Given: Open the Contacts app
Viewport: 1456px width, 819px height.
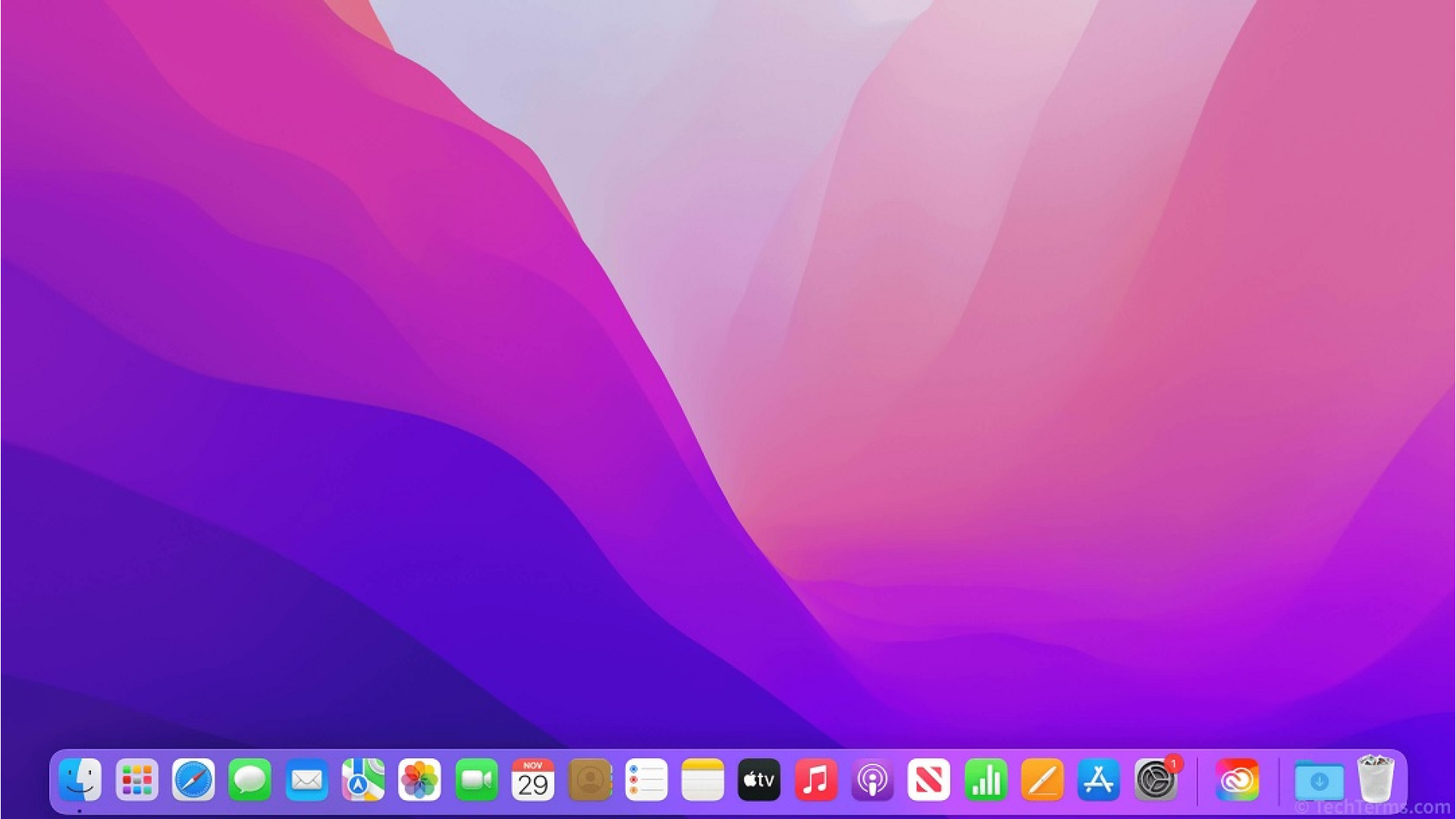Looking at the screenshot, I should [x=589, y=780].
